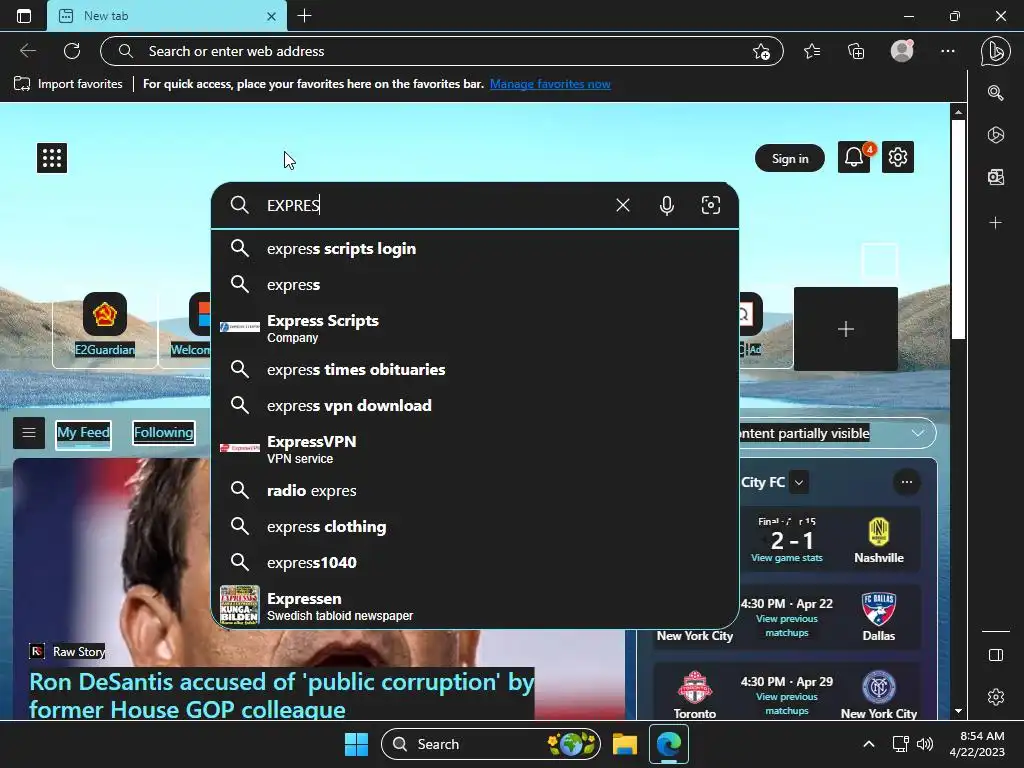Open Settings and more ellipsis menu
Viewport: 1024px width, 768px height.
click(x=948, y=51)
